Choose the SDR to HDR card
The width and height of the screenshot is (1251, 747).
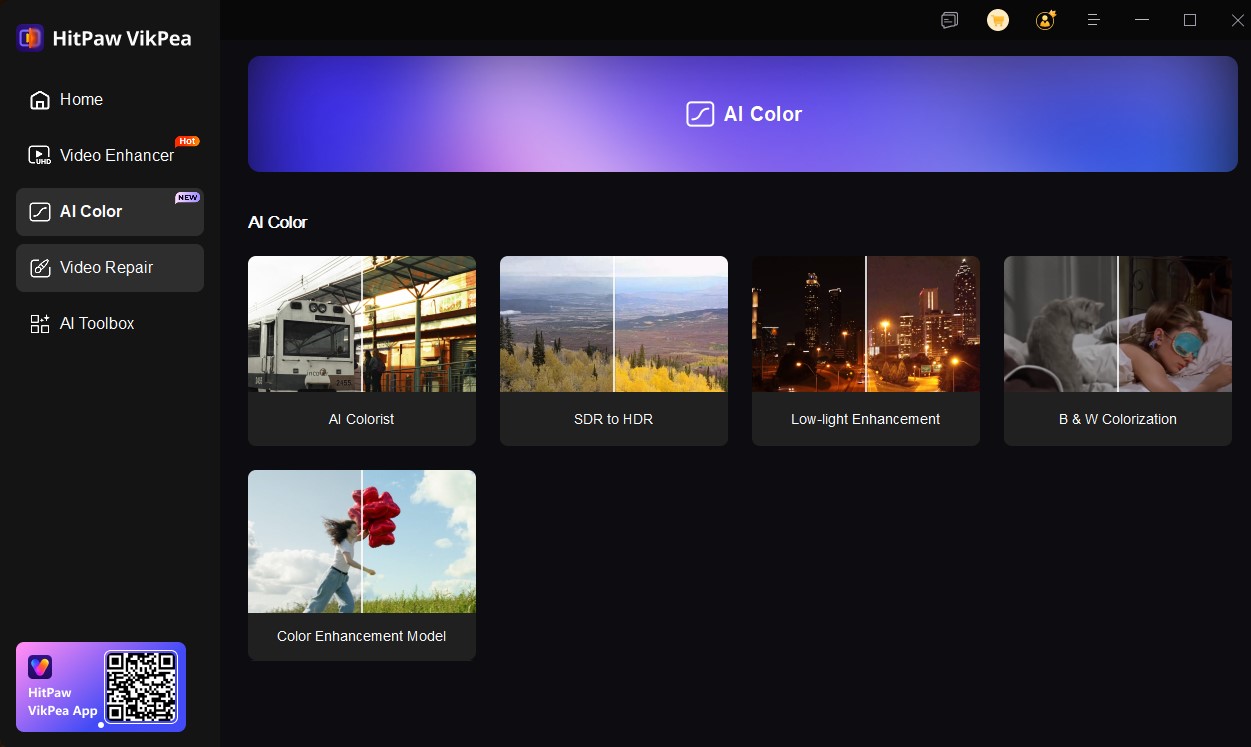(x=613, y=350)
